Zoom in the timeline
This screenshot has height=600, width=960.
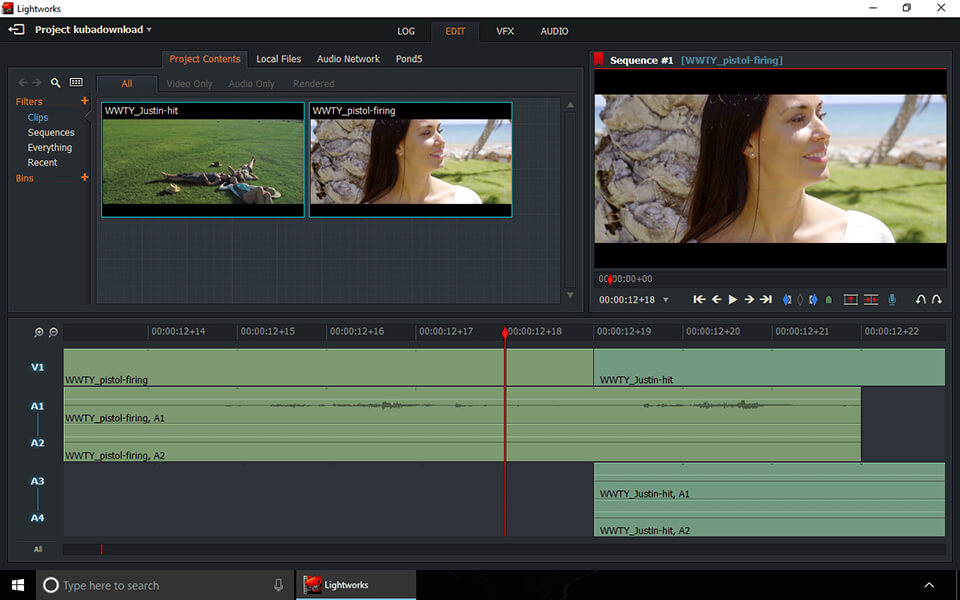pyautogui.click(x=39, y=332)
